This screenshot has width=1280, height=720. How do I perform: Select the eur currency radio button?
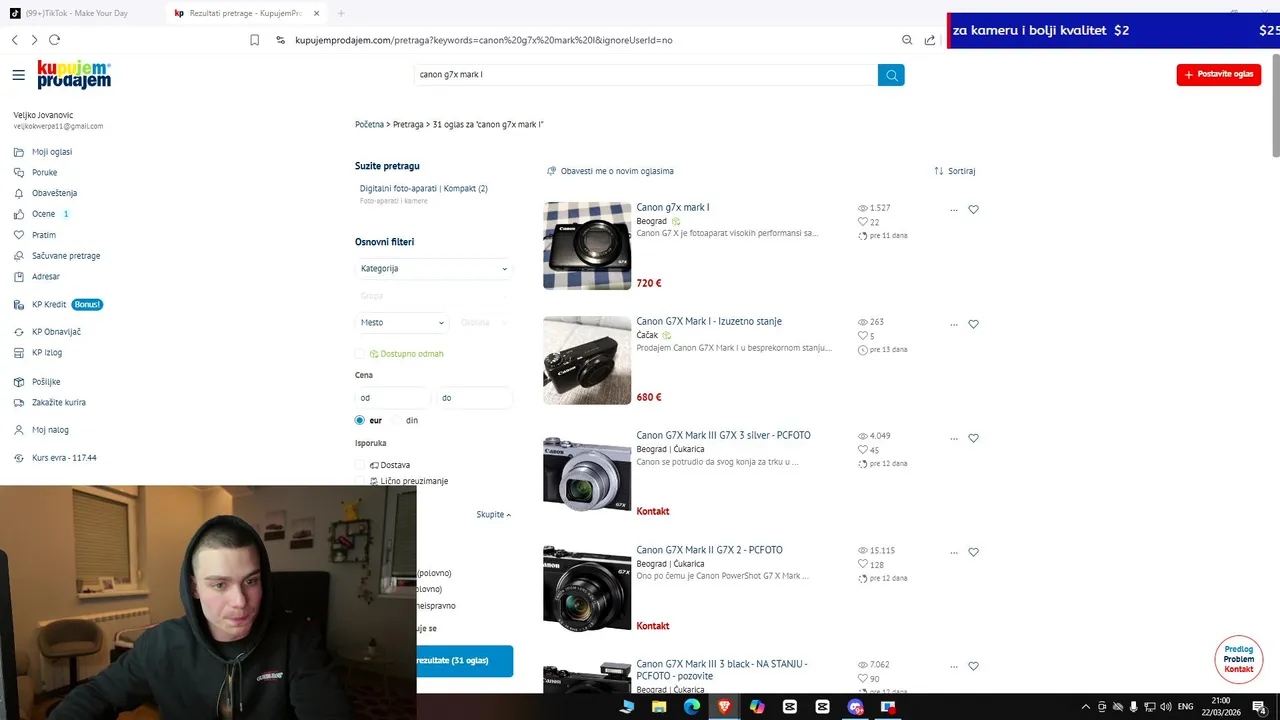pyautogui.click(x=360, y=420)
